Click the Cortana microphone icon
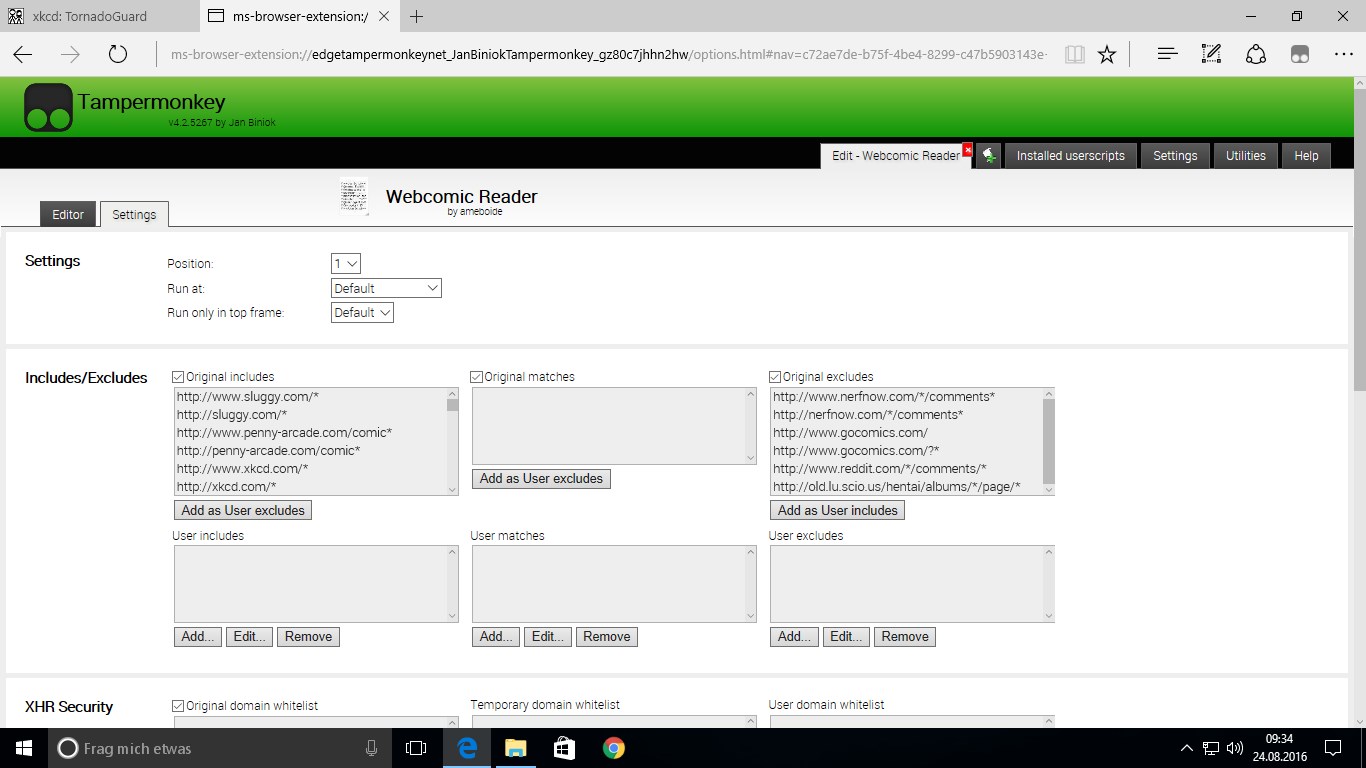 pos(371,748)
